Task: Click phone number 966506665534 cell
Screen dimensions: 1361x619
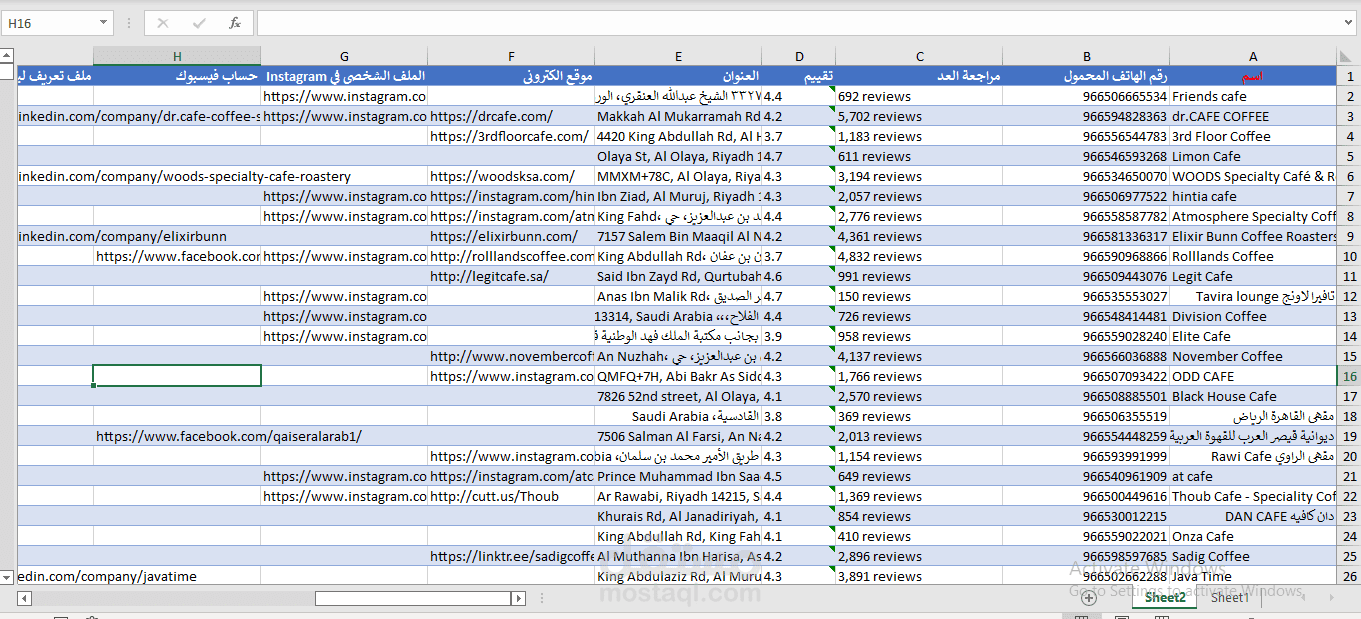Action: pyautogui.click(x=1087, y=96)
